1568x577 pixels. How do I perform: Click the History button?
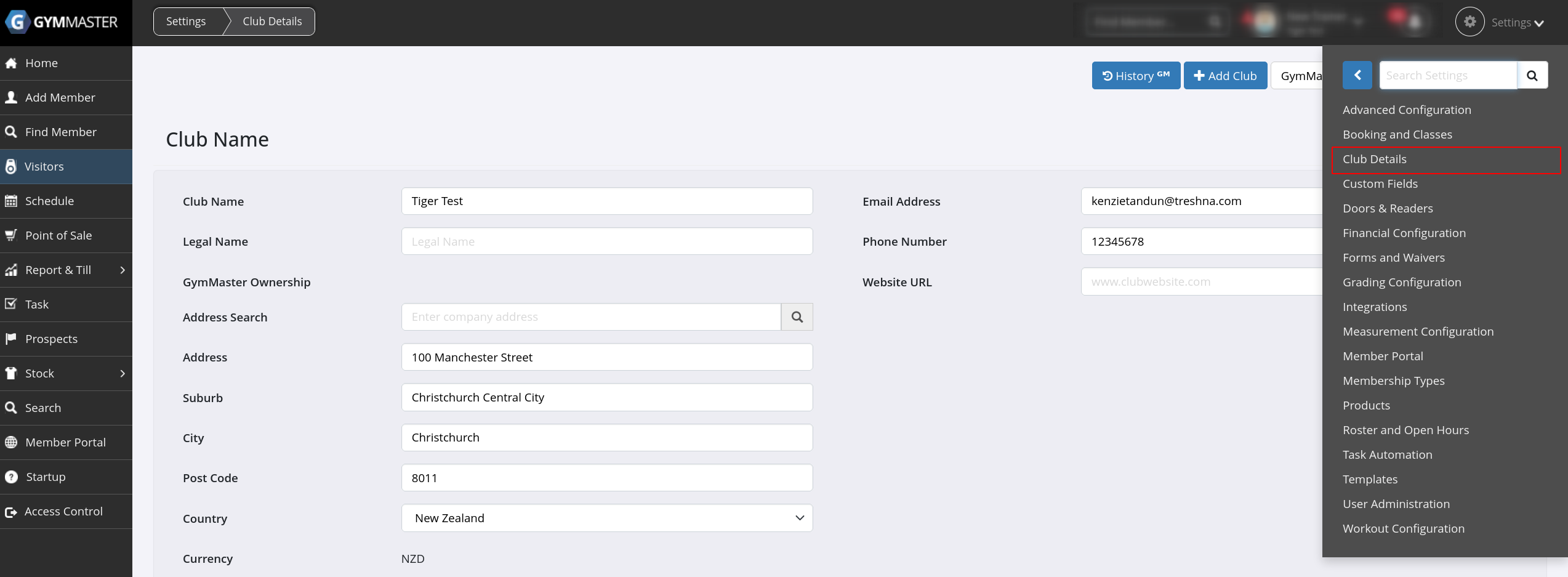[1135, 76]
